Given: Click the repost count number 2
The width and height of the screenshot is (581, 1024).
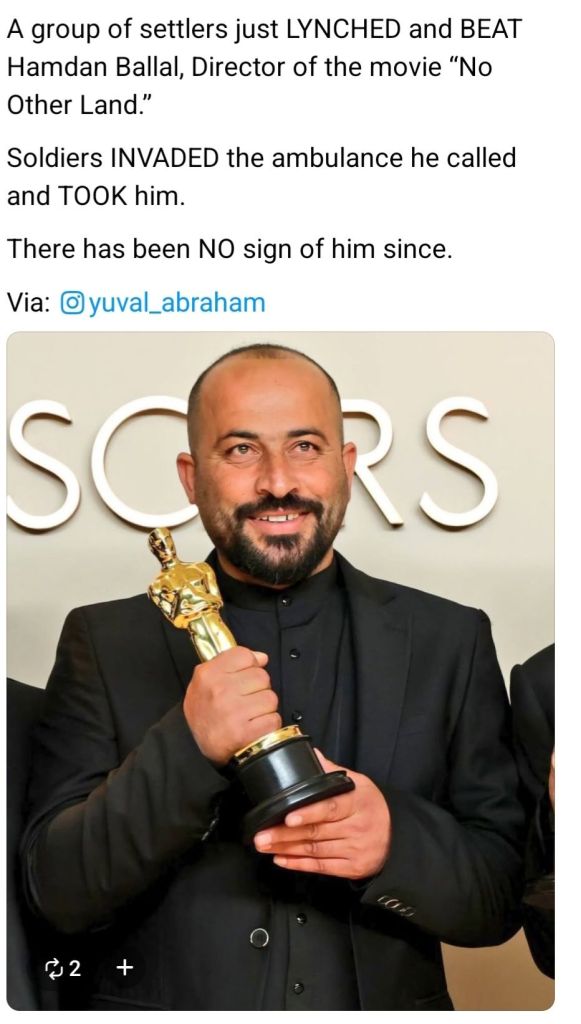Looking at the screenshot, I should pyautogui.click(x=75, y=967).
